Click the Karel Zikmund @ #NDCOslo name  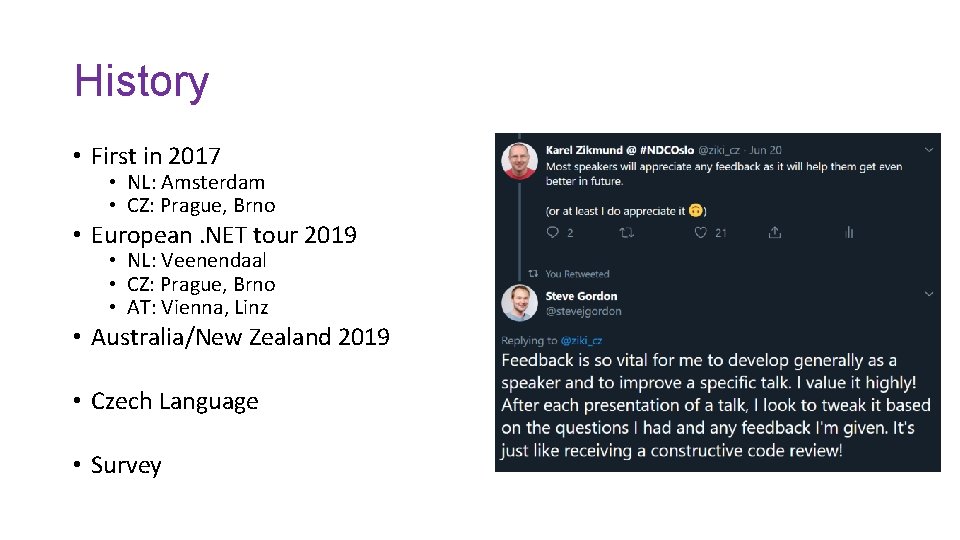619,150
